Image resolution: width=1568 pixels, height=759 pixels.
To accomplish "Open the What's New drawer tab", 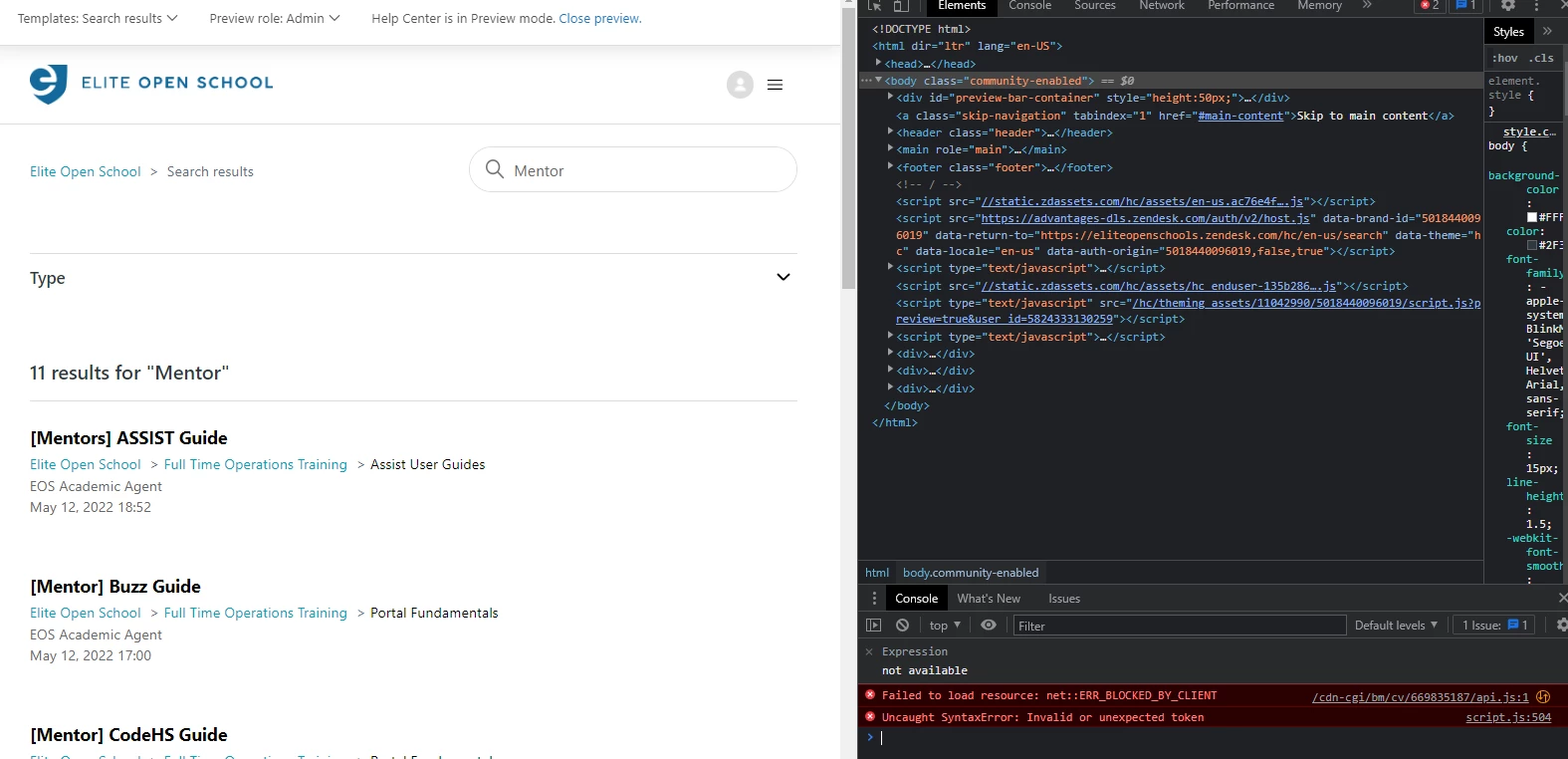I will click(989, 599).
